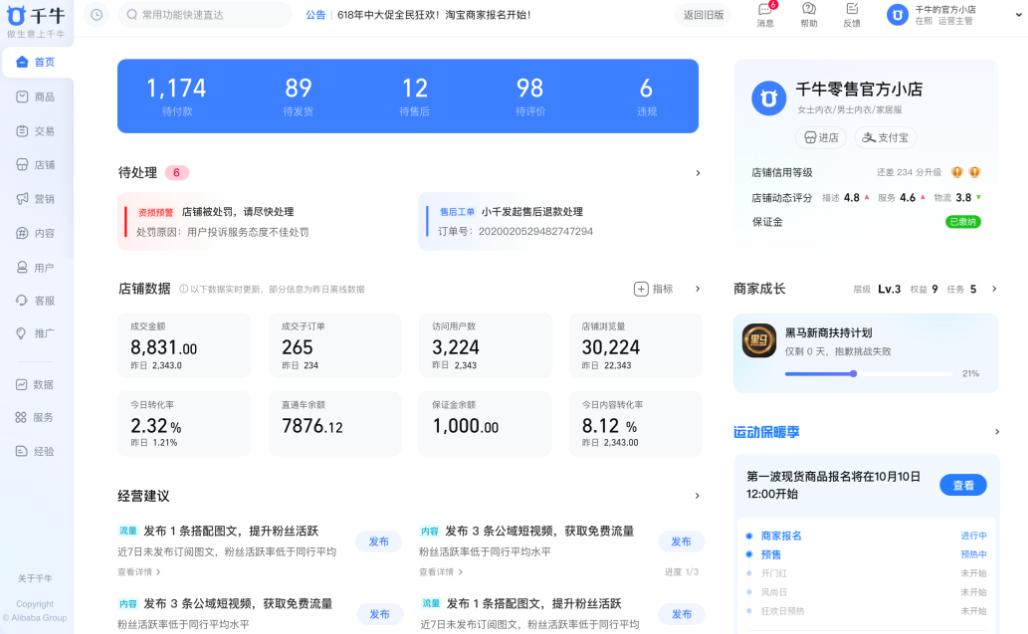Open 今日内容转化率 8.12% card

point(635,424)
